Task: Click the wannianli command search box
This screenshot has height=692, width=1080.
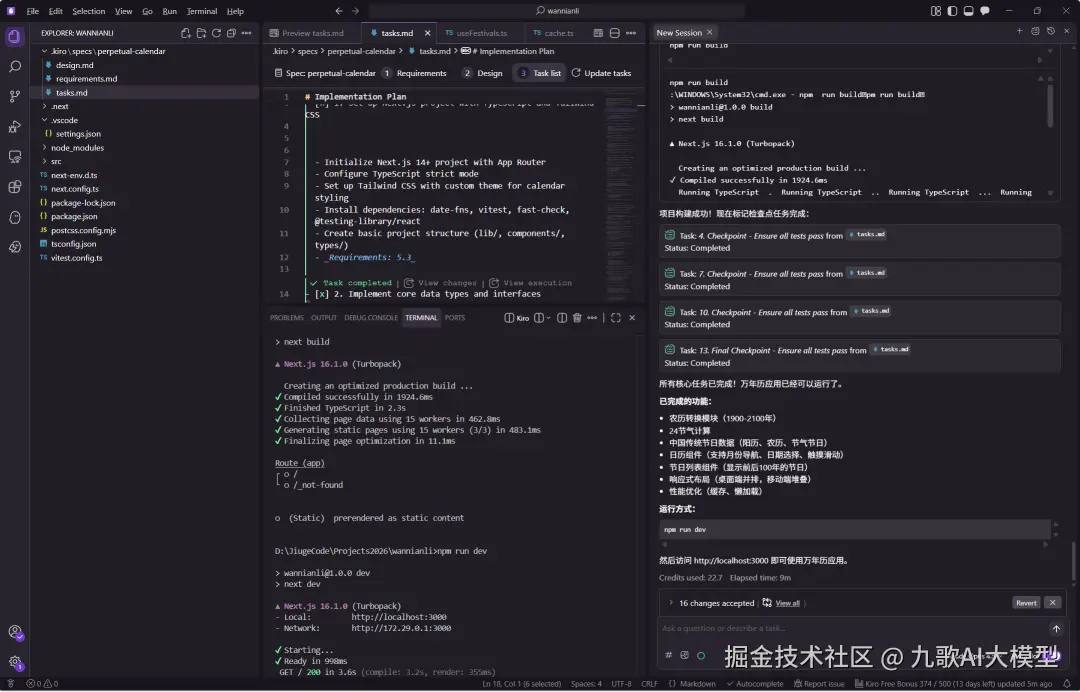Action: [557, 11]
